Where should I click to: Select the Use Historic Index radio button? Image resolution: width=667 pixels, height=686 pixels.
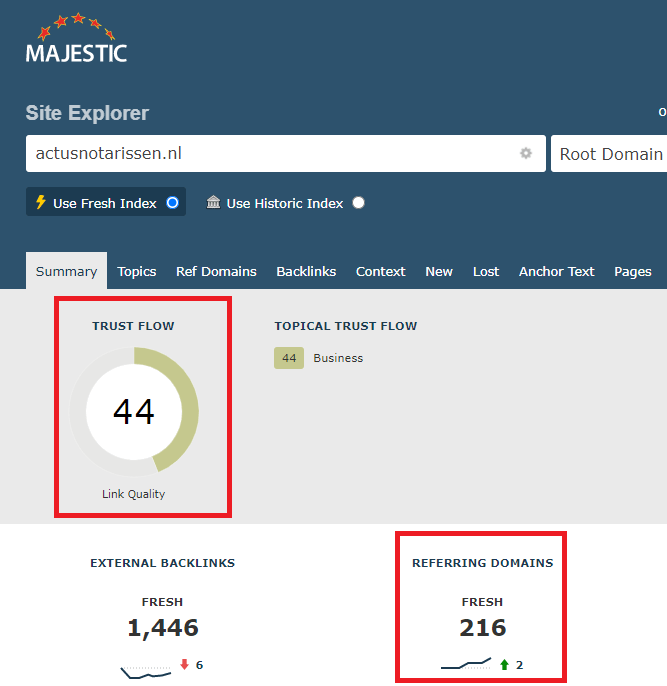click(358, 203)
